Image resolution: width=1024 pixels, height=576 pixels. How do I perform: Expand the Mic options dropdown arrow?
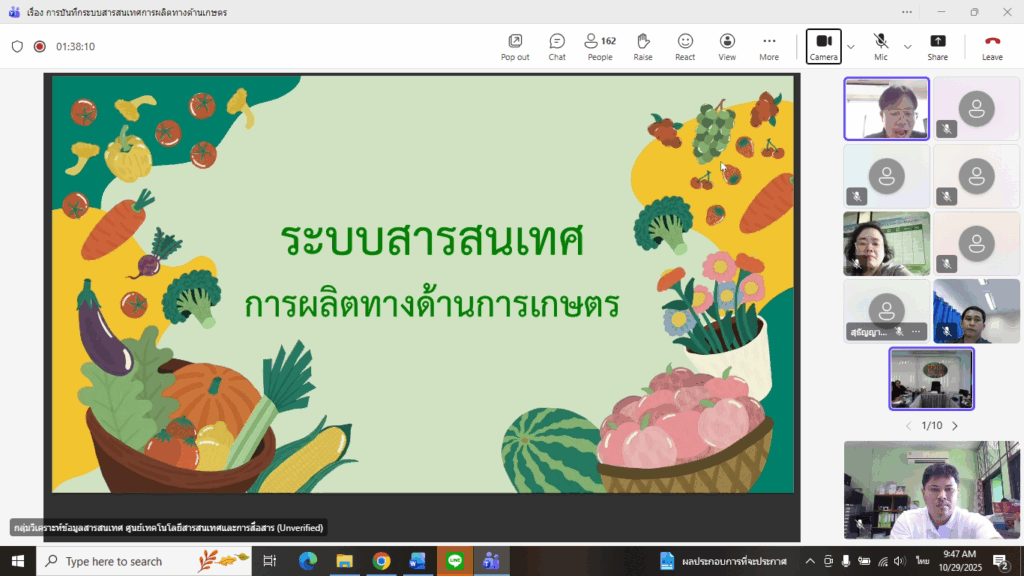pos(908,46)
